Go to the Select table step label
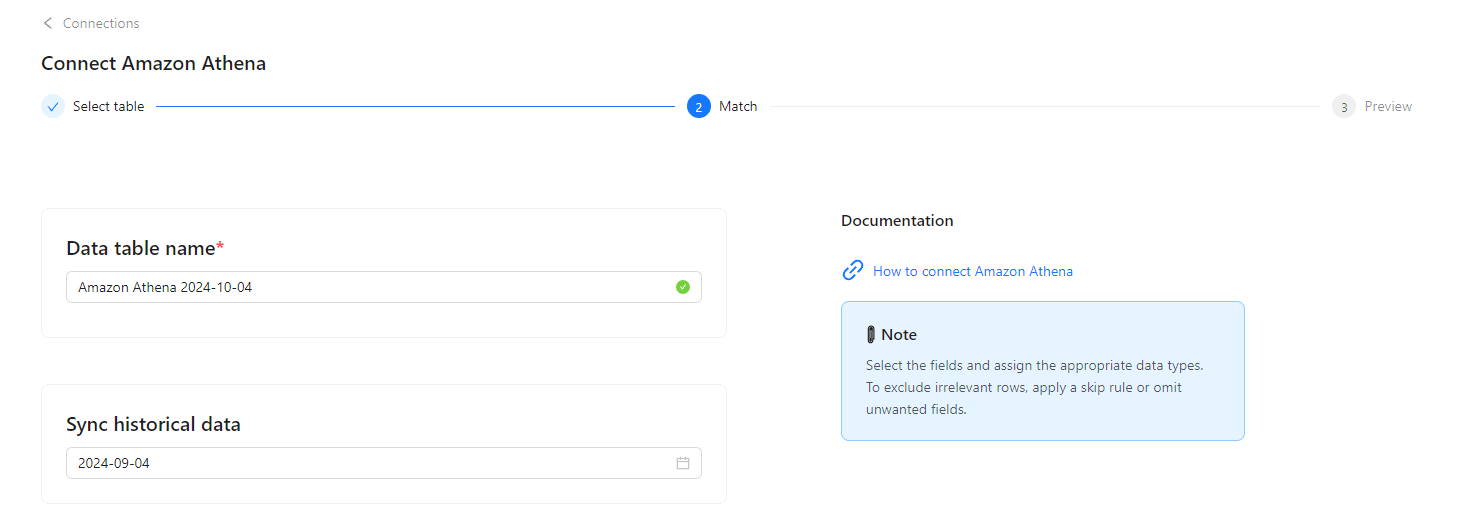1459x517 pixels. point(108,106)
